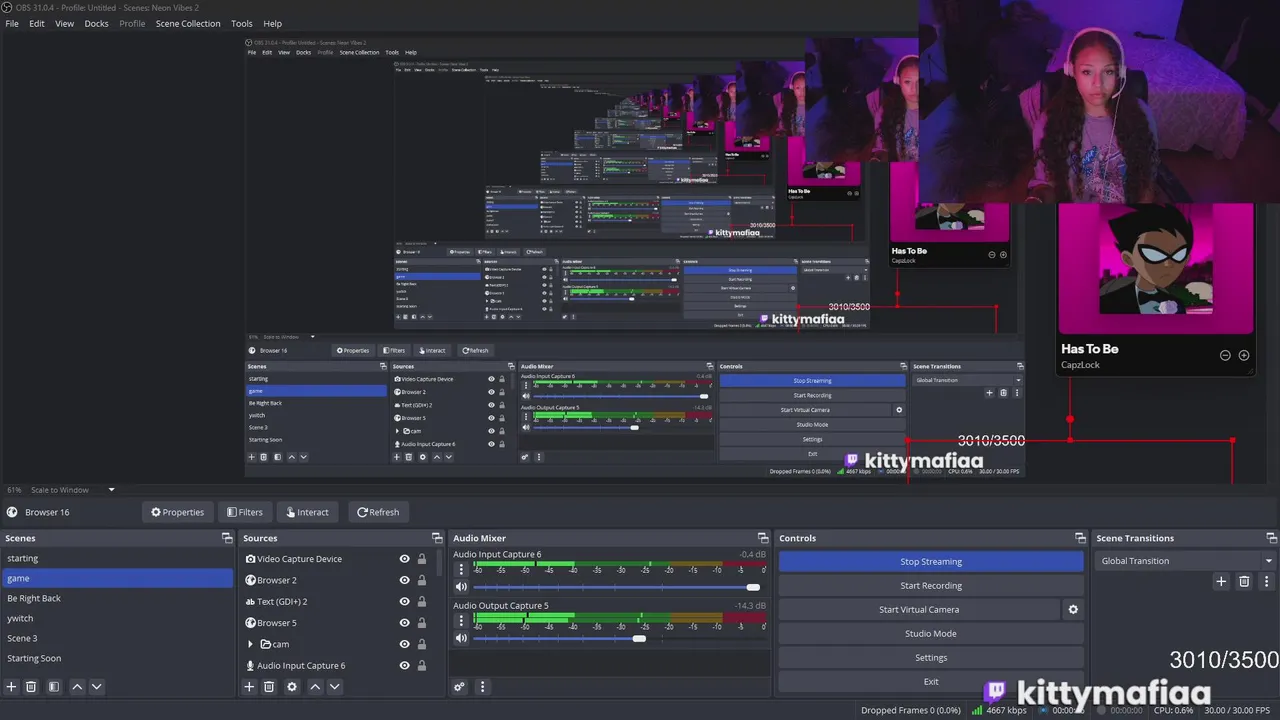Toggle lock on Browser 2 source

point(422,580)
